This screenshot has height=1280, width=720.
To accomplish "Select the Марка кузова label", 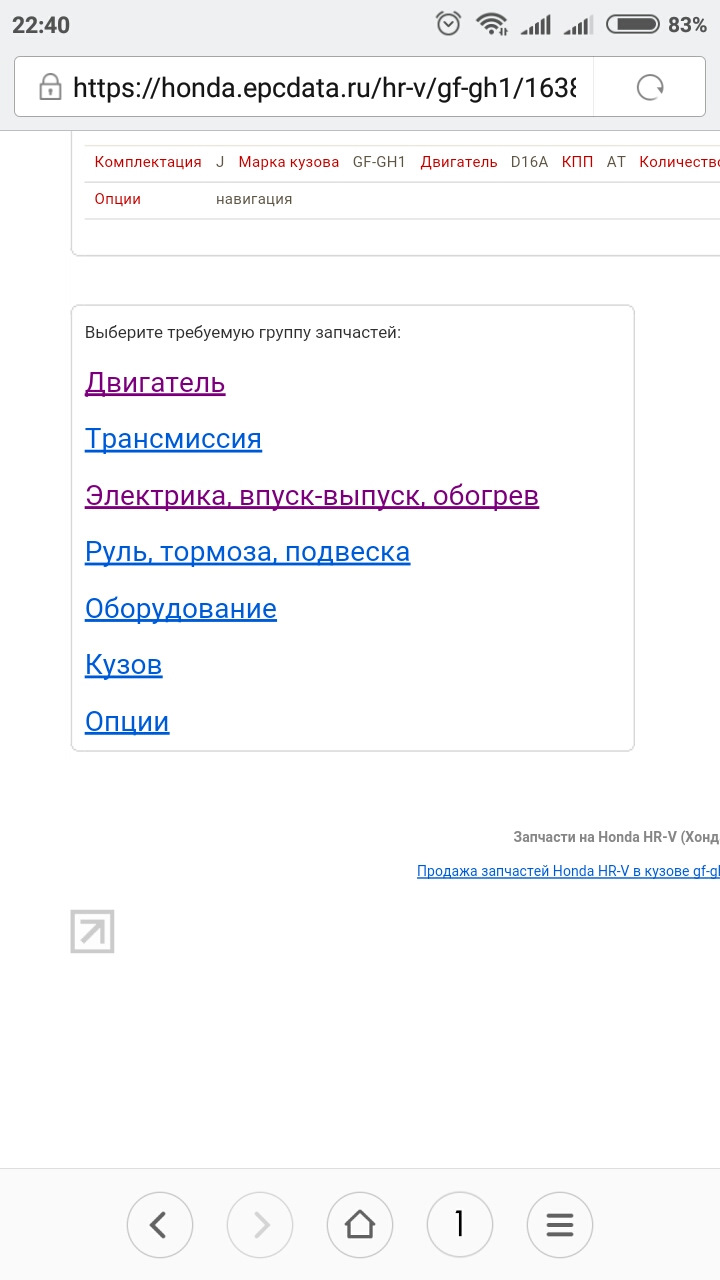I will click(x=289, y=162).
